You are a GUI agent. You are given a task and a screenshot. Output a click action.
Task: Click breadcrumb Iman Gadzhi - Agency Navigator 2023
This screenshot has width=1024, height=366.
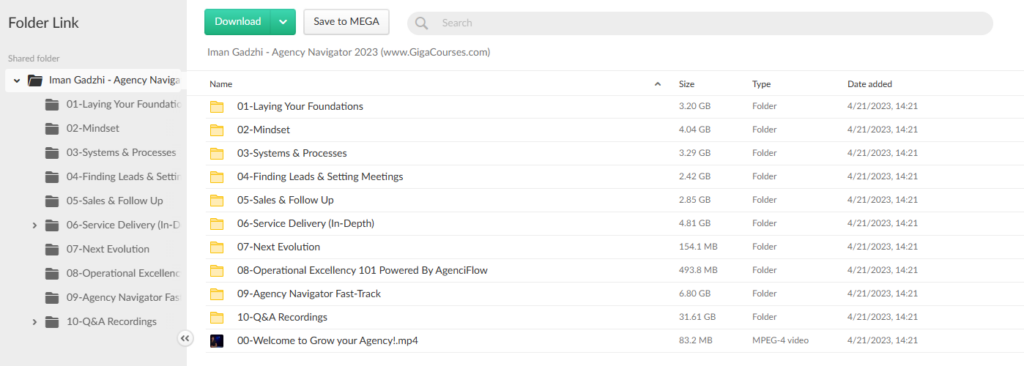(x=349, y=52)
